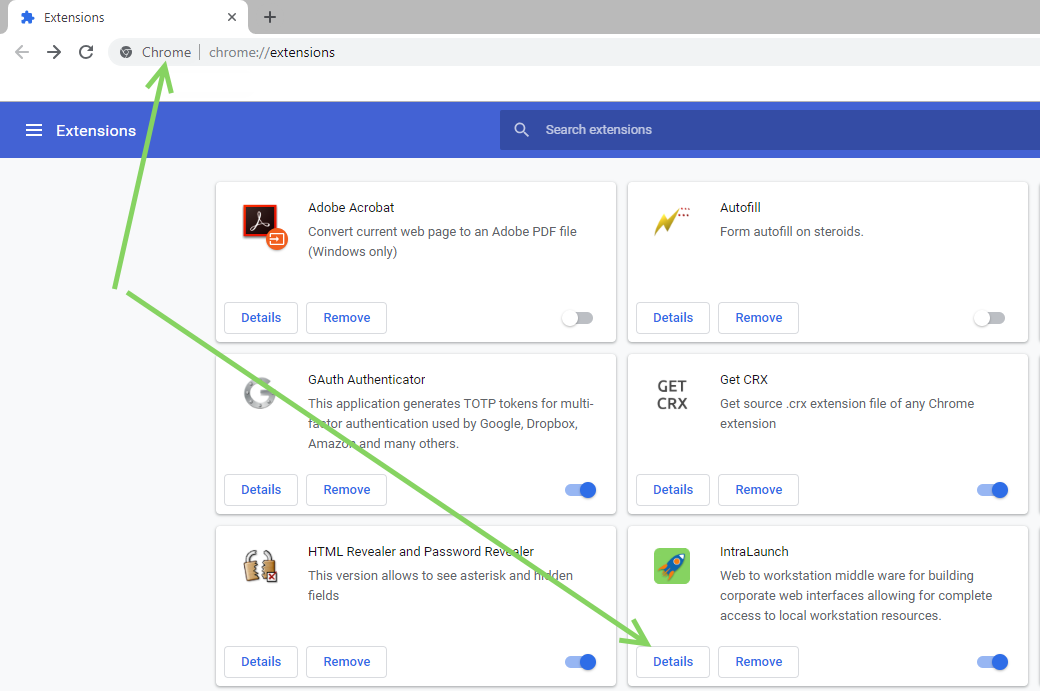
Task: Remove the Autofill extension
Action: 758,318
